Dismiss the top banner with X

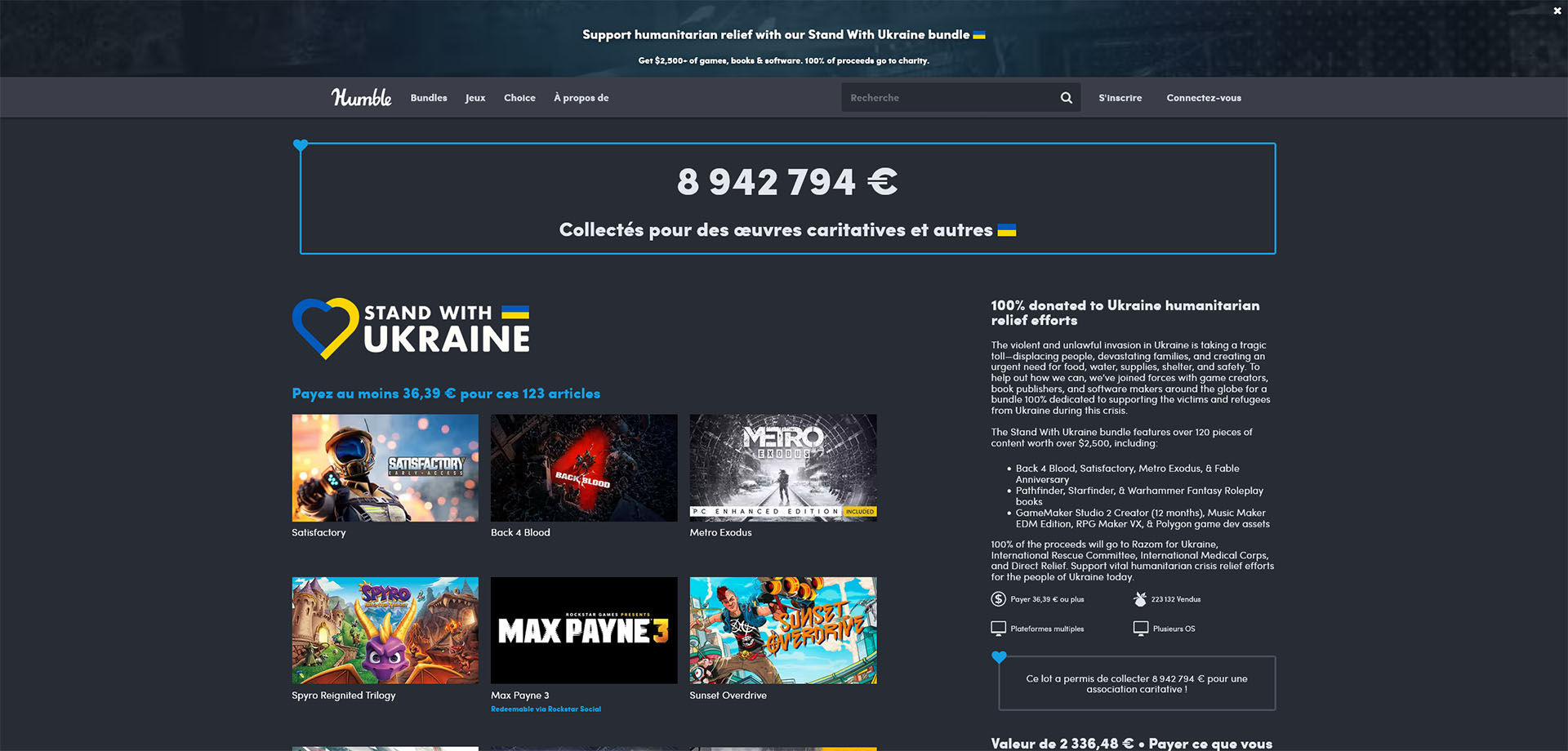pos(1557,11)
